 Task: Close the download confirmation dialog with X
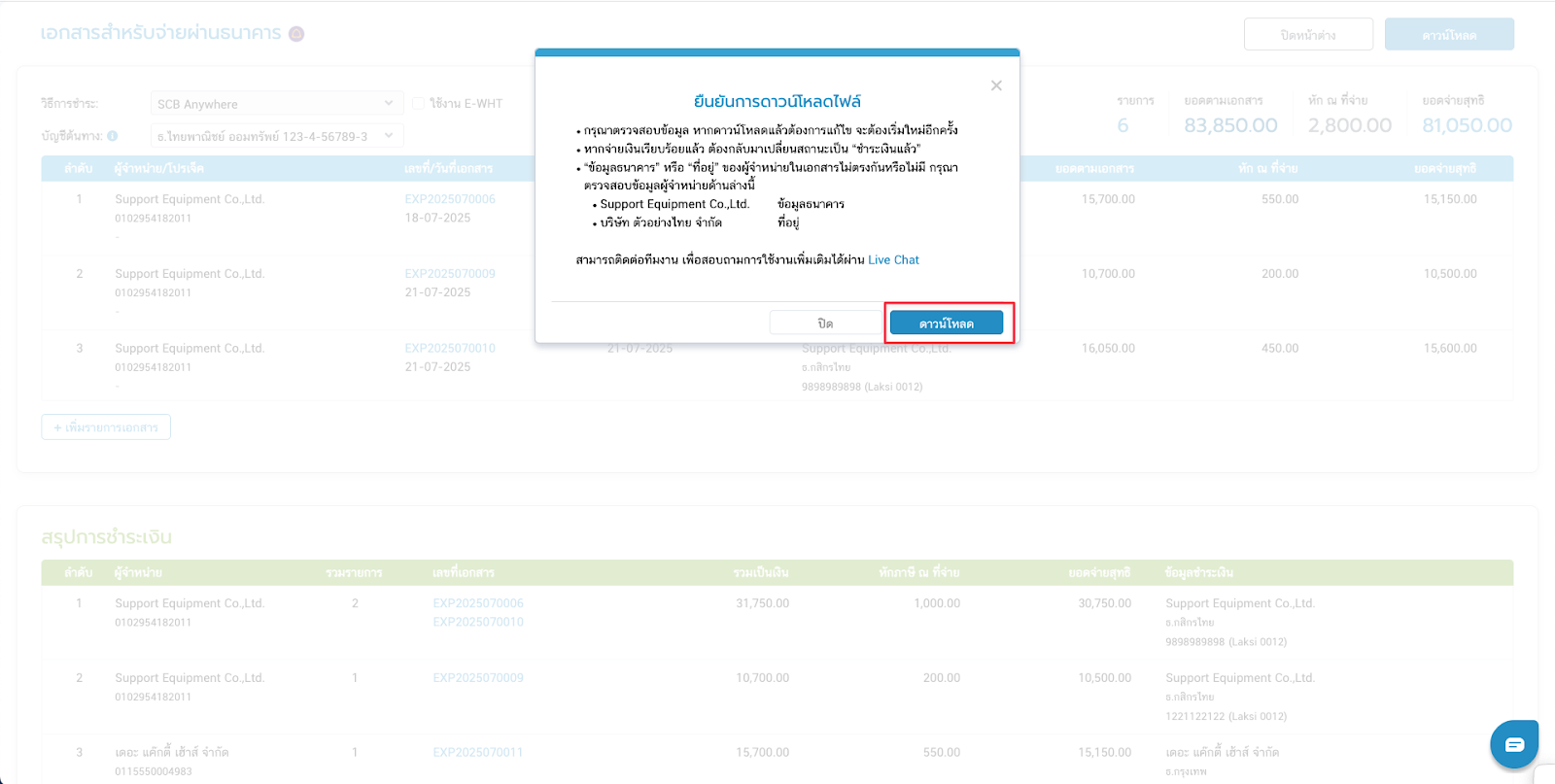[996, 85]
